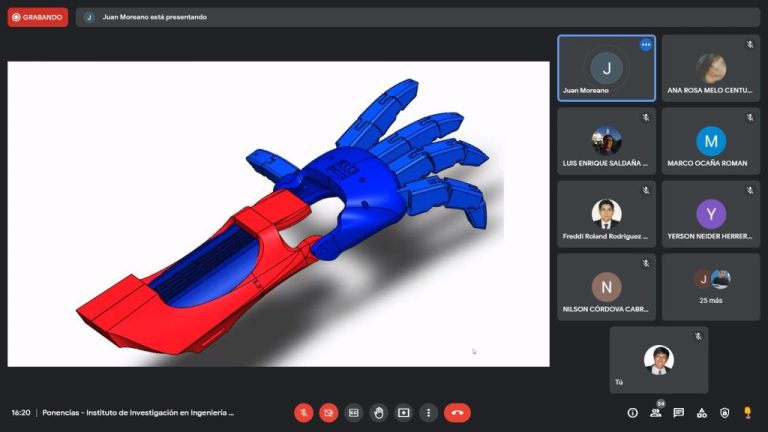Toggle closed captions button

(354, 412)
